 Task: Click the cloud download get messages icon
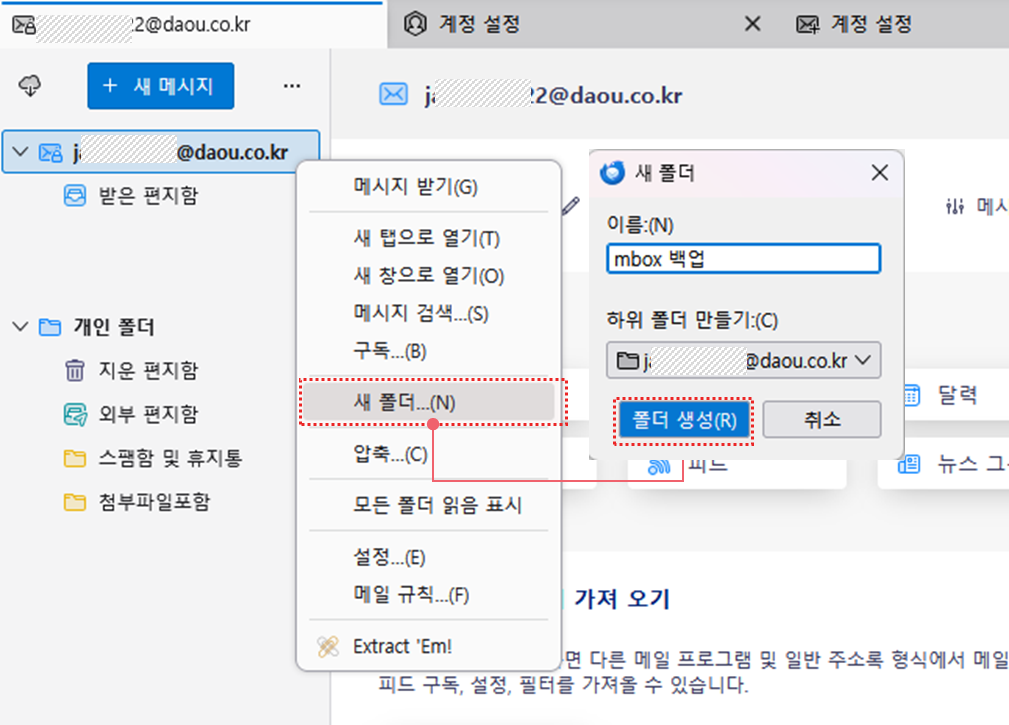(x=30, y=87)
